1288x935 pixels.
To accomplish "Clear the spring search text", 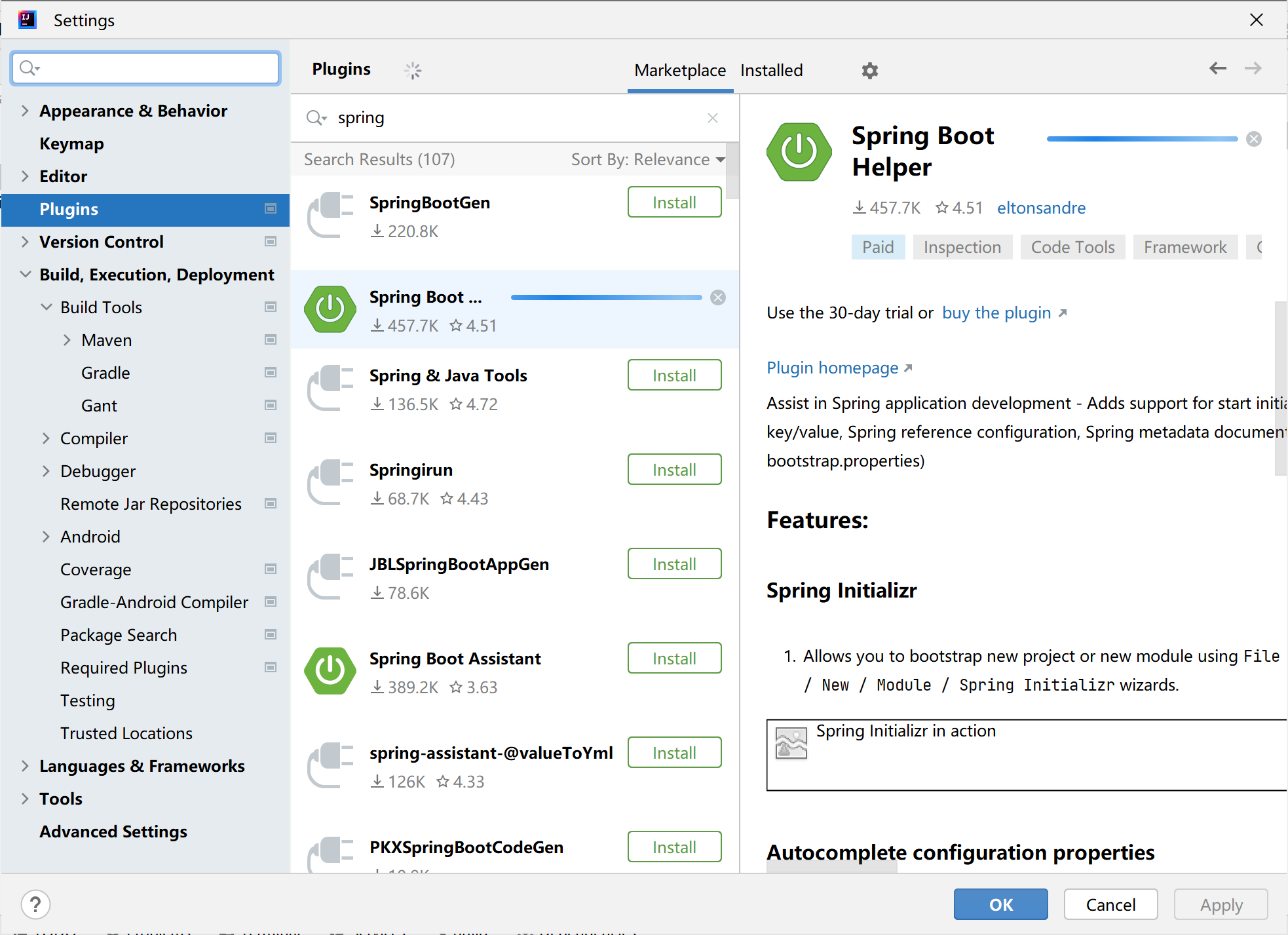I will pyautogui.click(x=713, y=118).
